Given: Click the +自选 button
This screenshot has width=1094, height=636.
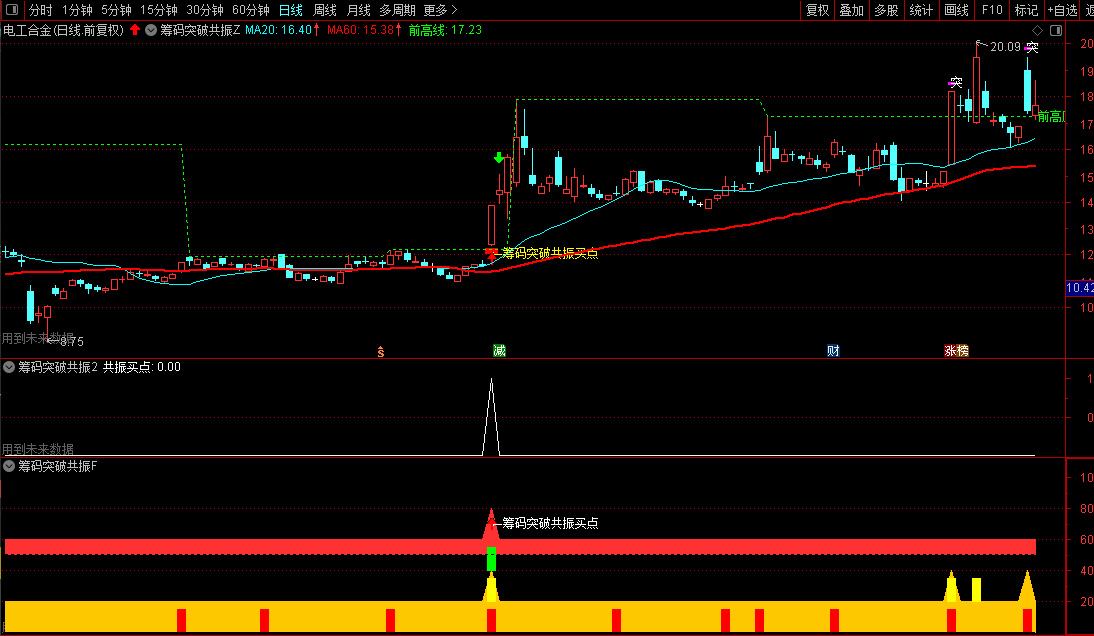Looking at the screenshot, I should pyautogui.click(x=1062, y=10).
